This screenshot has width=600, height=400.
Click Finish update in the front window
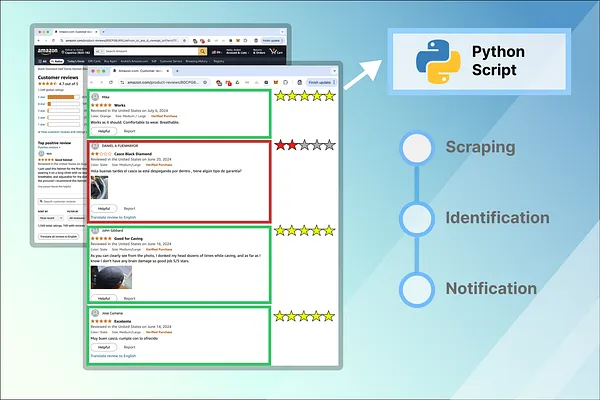click(320, 83)
